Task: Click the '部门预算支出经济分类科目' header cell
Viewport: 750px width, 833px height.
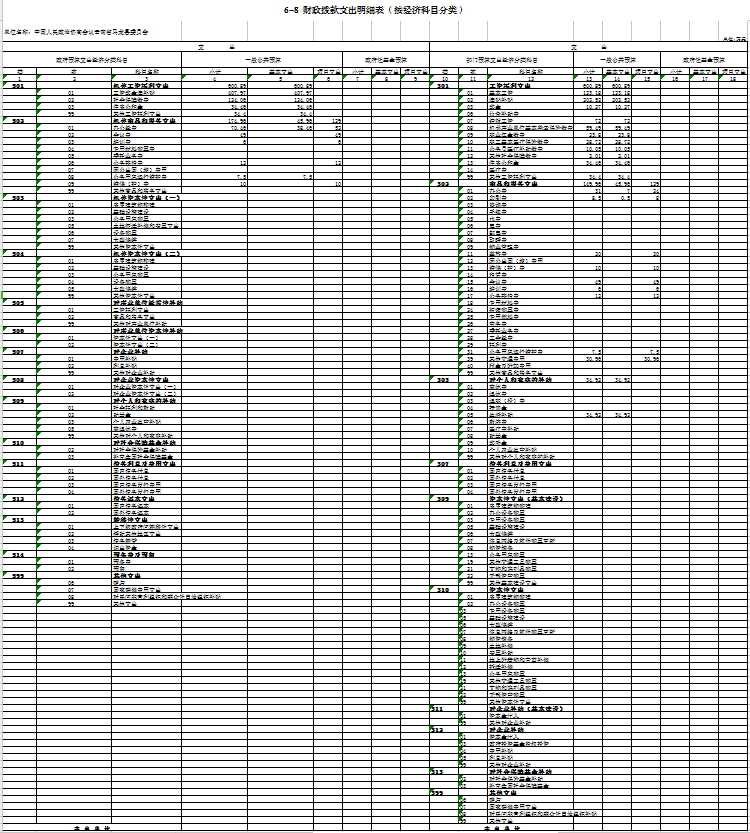Action: pyautogui.click(x=502, y=60)
